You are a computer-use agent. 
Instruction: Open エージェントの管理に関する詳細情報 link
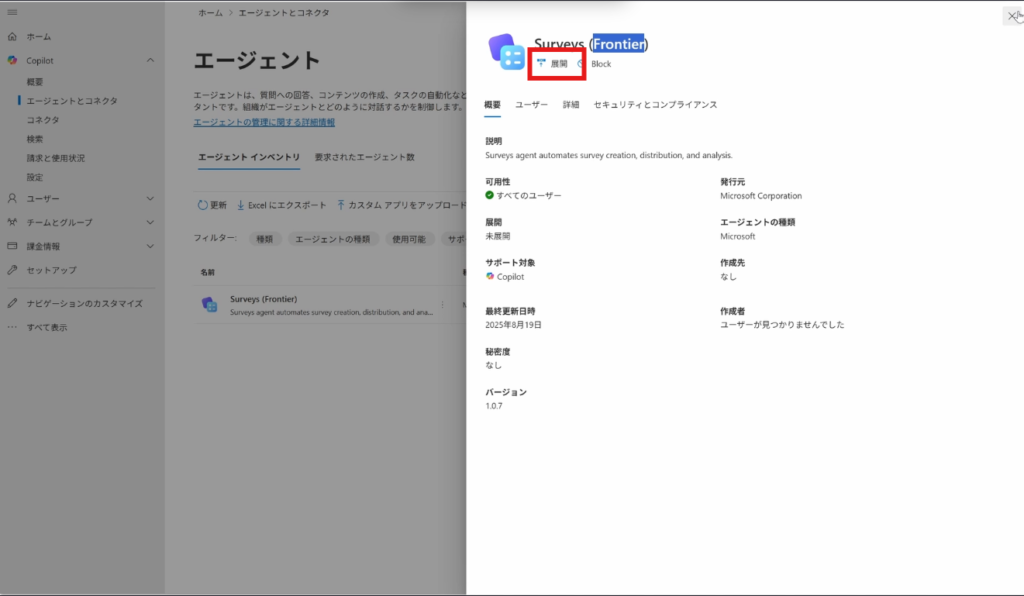(x=264, y=122)
